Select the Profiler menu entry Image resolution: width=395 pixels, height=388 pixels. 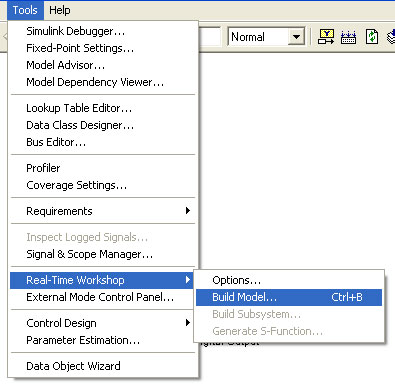coord(103,168)
